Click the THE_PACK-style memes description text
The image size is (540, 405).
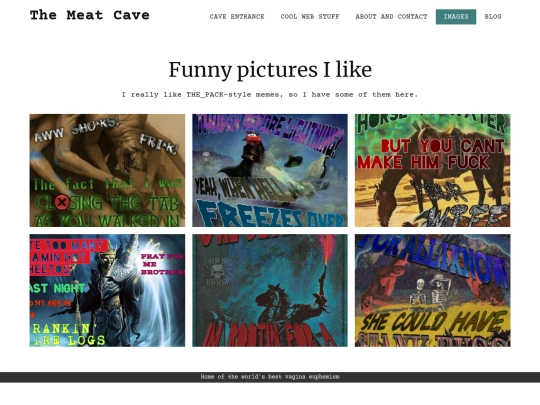point(270,94)
